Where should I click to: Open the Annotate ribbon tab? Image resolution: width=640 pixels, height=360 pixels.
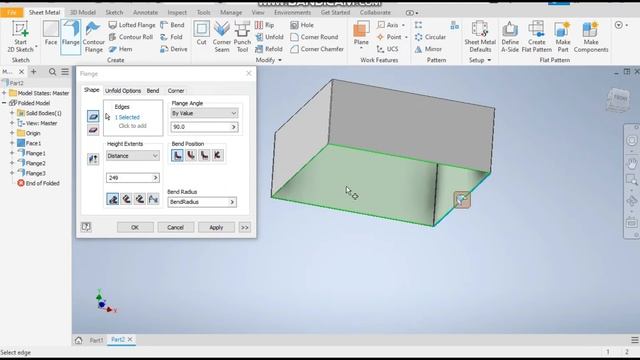point(145,13)
